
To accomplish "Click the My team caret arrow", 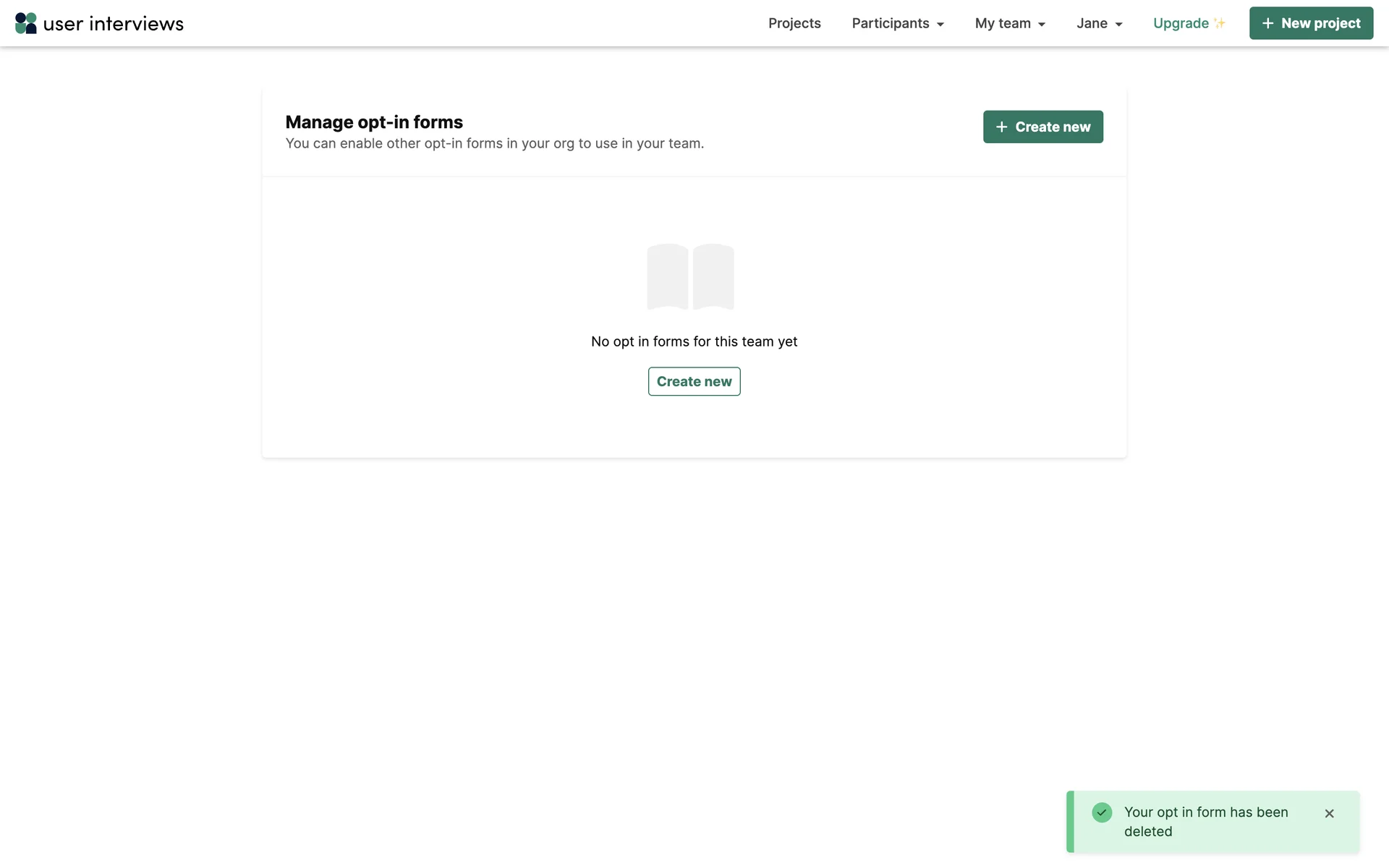I will [x=1042, y=25].
